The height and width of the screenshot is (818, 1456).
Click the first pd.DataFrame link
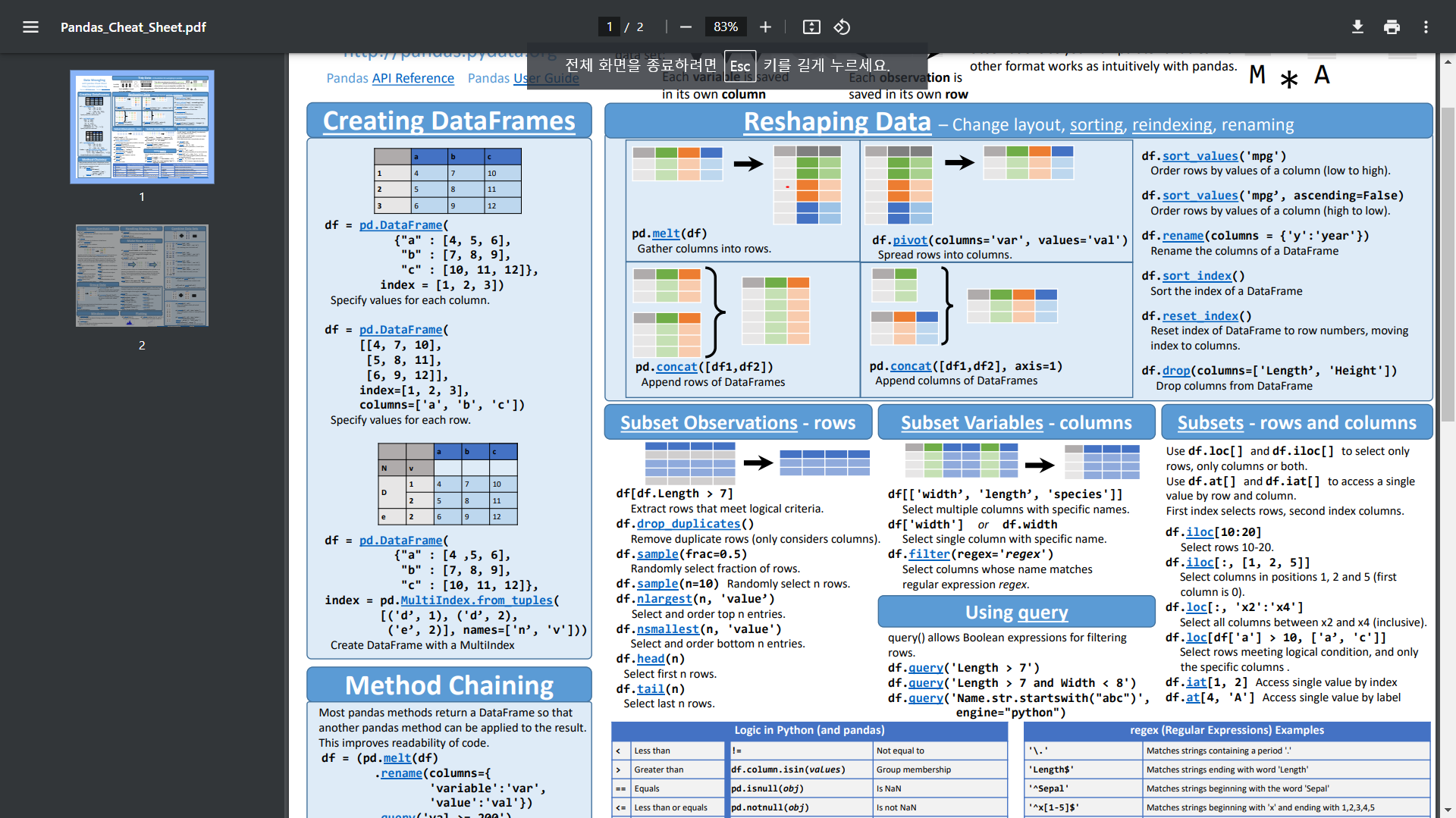[x=400, y=225]
